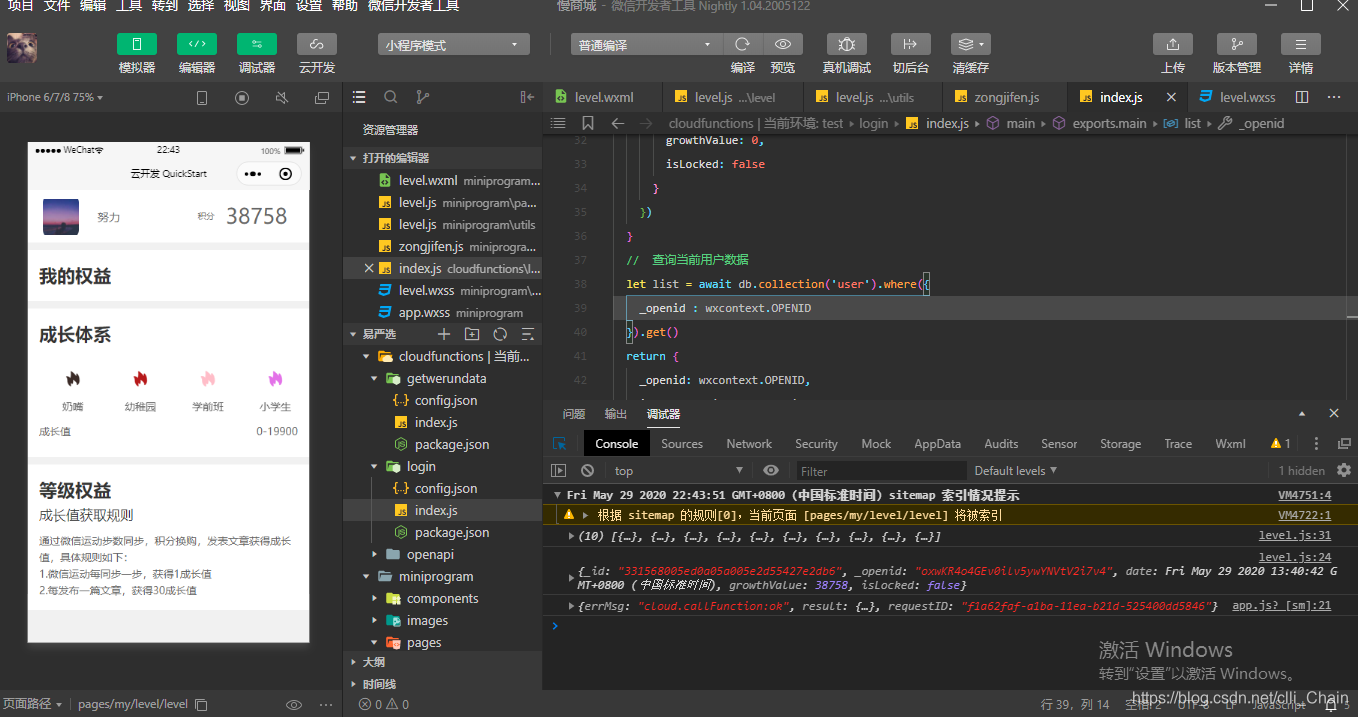Start real device debugging
Image resolution: width=1358 pixels, height=717 pixels.
click(x=846, y=44)
